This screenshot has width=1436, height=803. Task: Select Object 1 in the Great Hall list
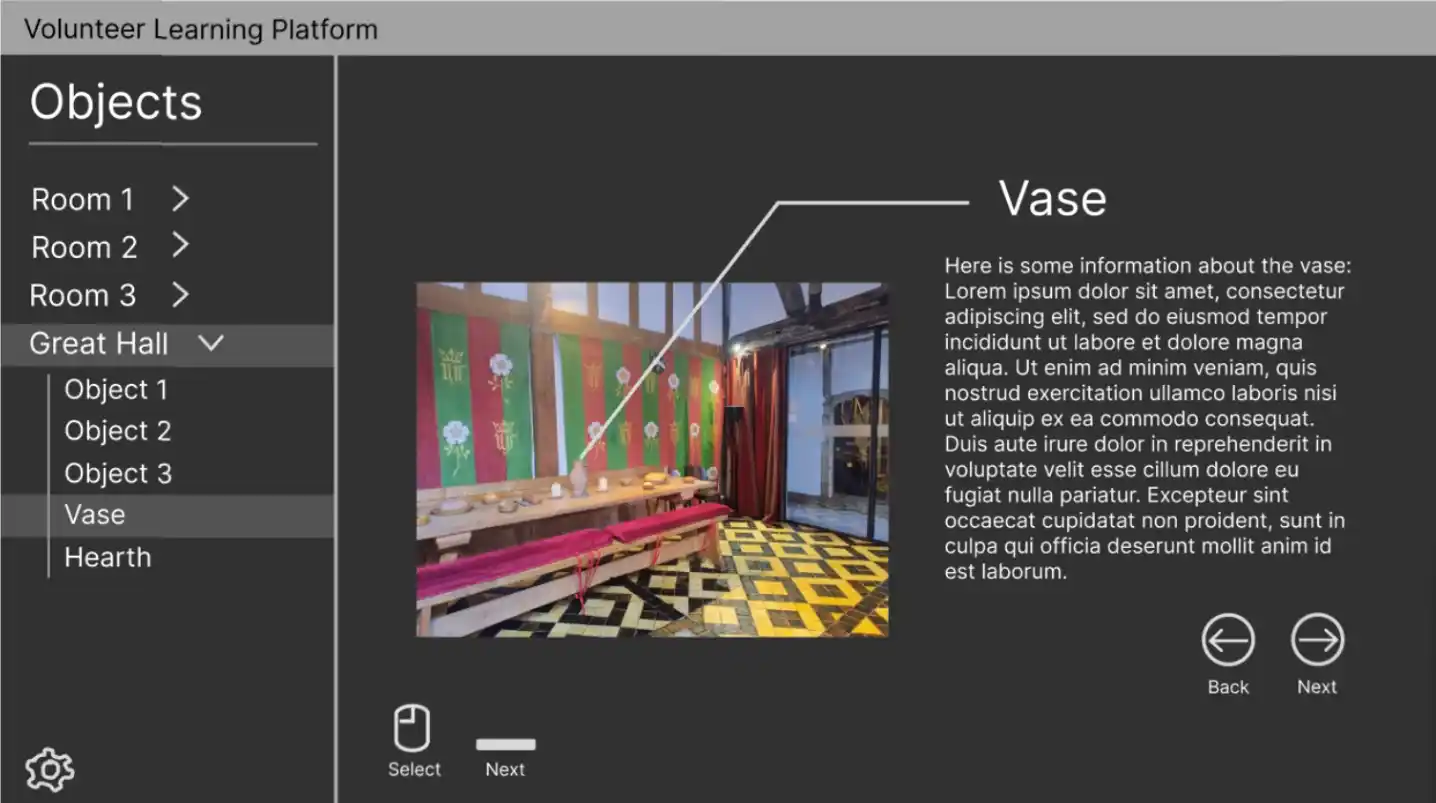tap(116, 389)
